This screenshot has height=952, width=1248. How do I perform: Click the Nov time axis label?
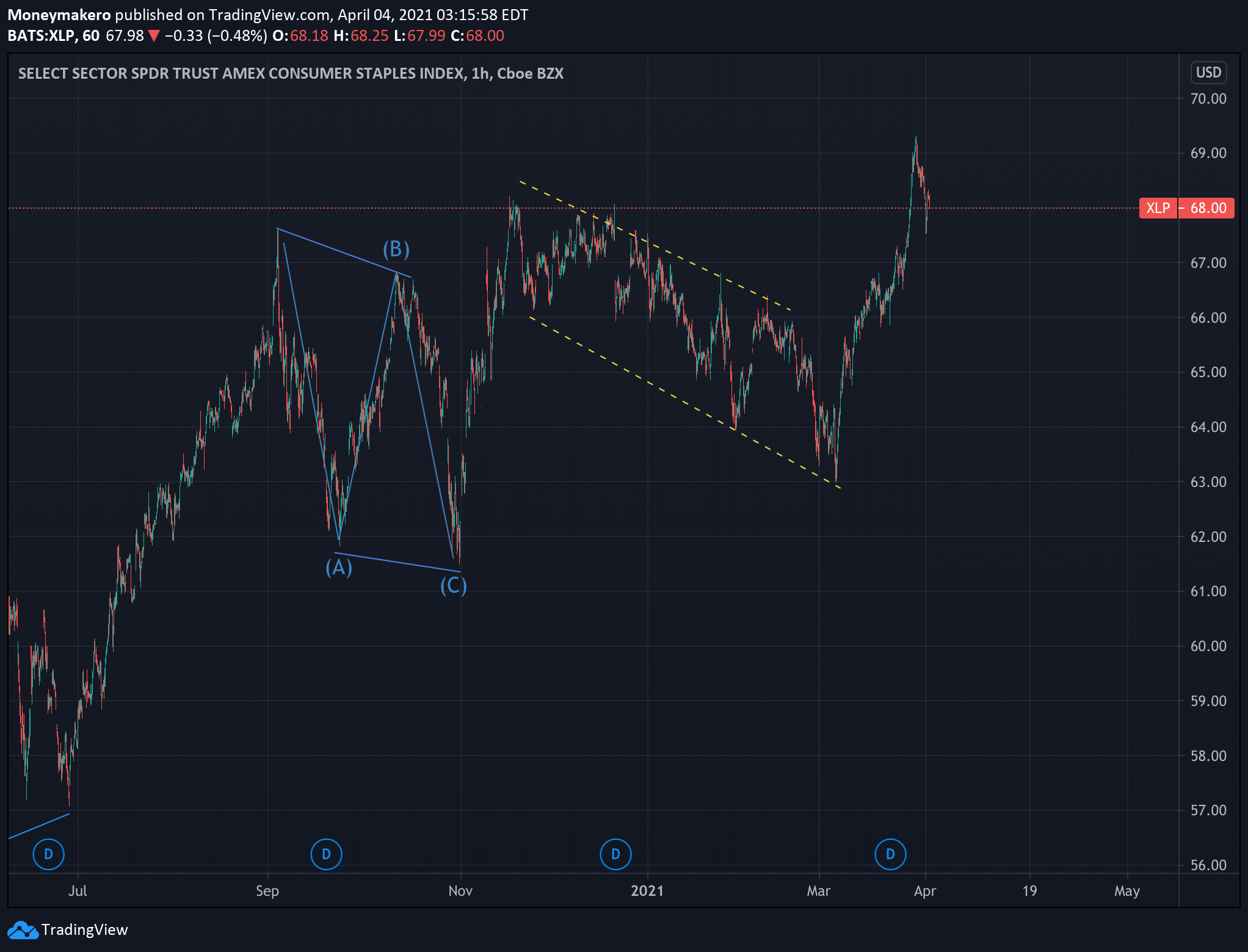[x=460, y=891]
